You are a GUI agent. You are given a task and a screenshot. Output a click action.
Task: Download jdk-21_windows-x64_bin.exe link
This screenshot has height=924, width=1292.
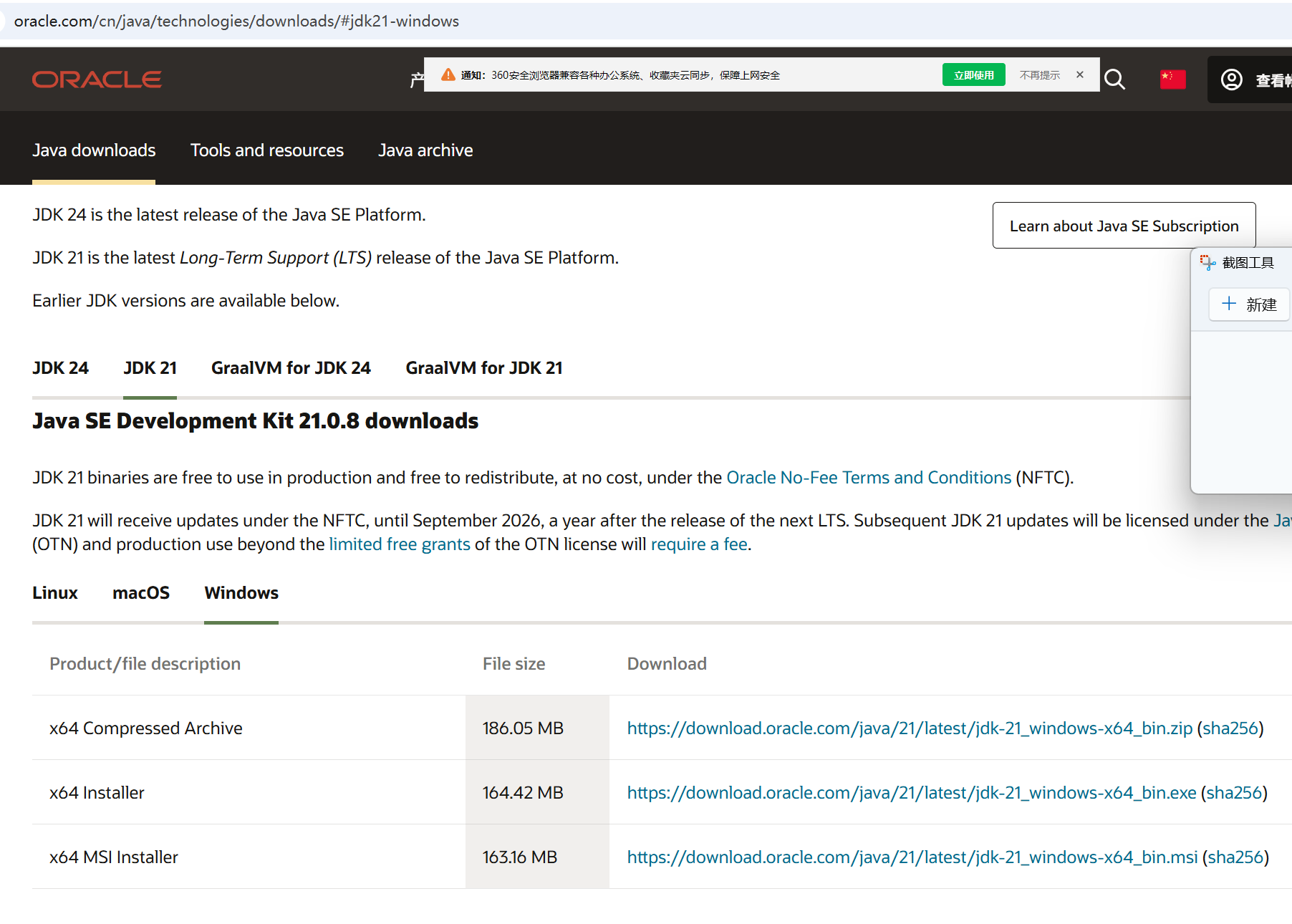[912, 793]
